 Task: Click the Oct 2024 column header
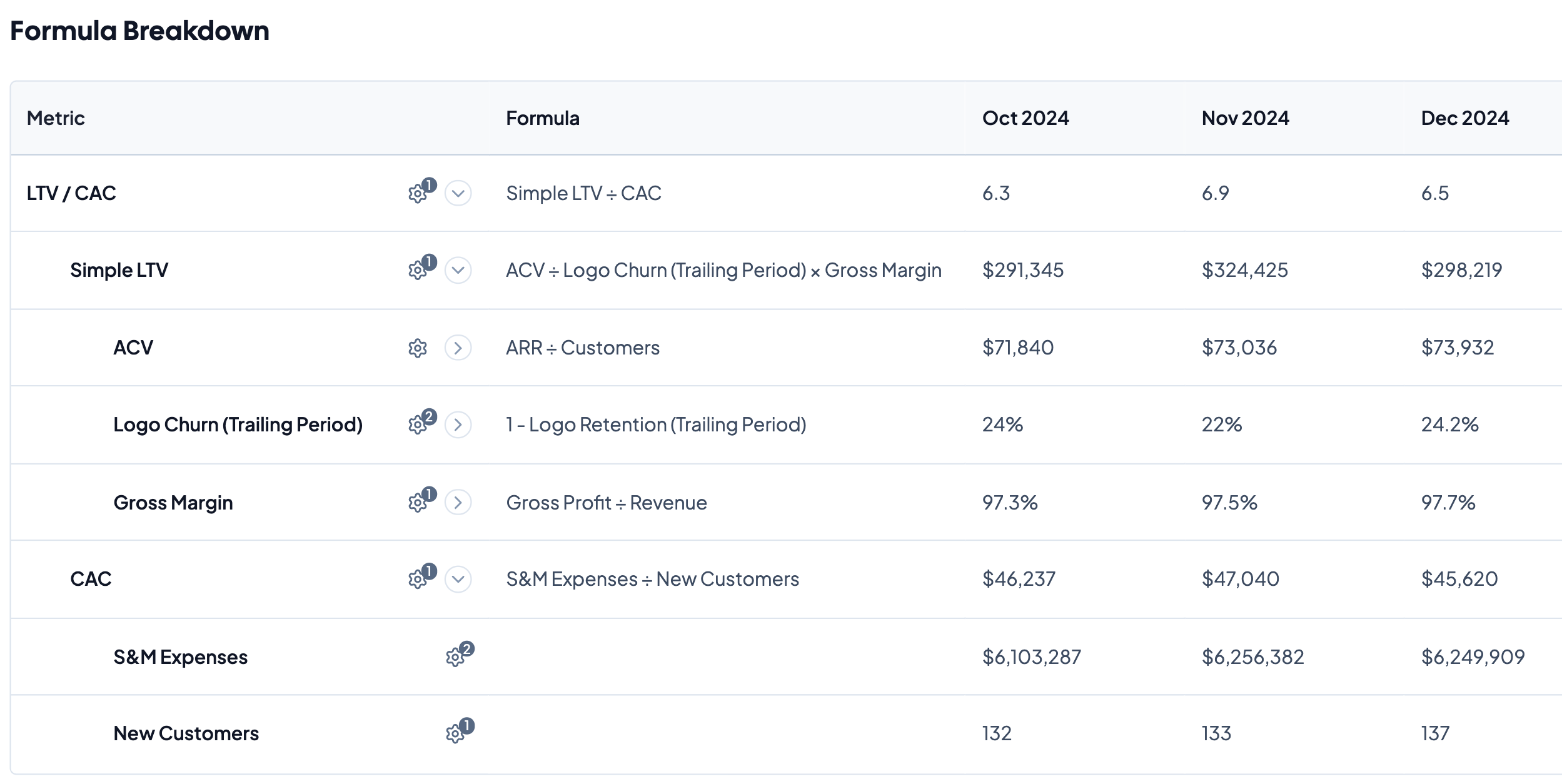pos(1025,118)
